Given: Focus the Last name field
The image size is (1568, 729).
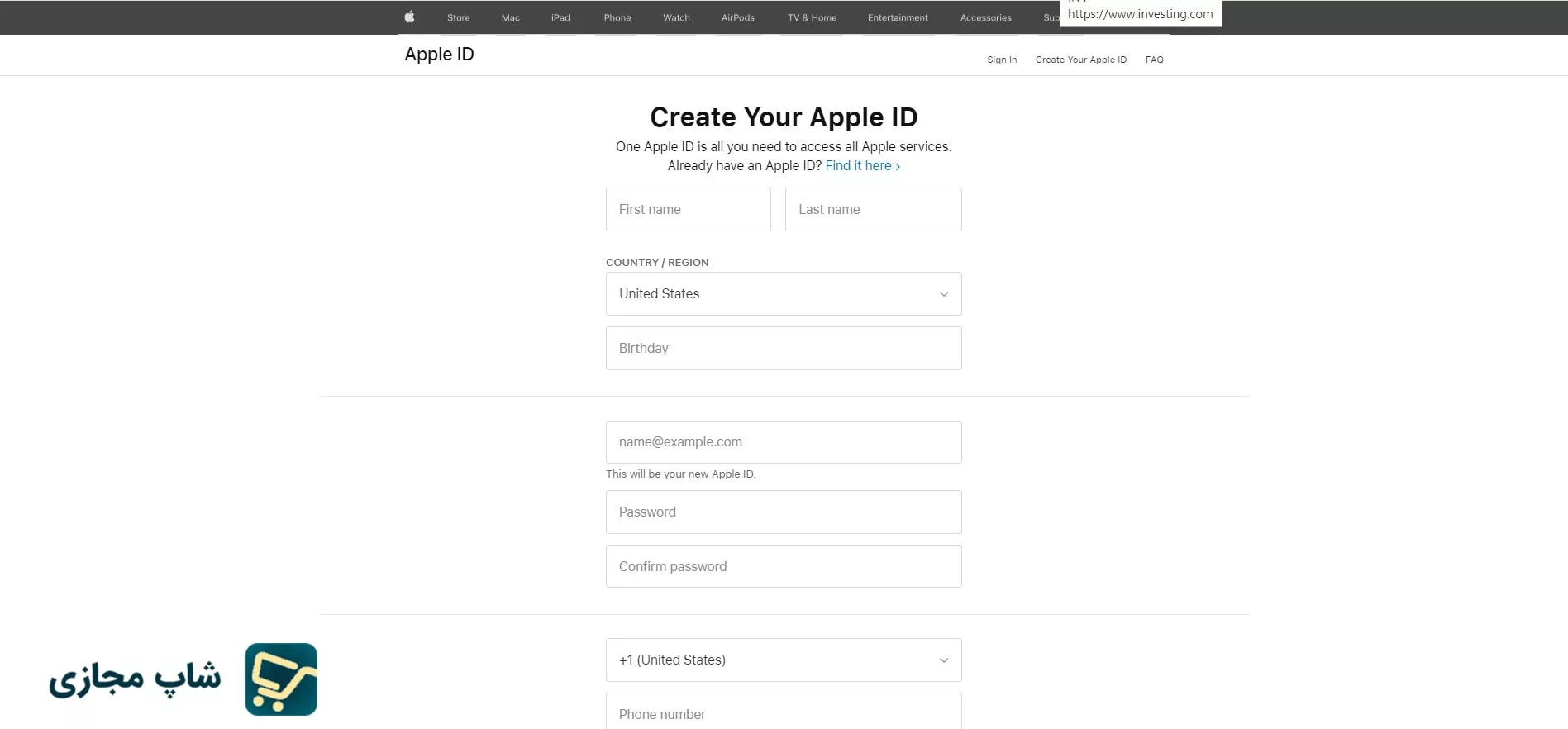Looking at the screenshot, I should click(x=873, y=209).
